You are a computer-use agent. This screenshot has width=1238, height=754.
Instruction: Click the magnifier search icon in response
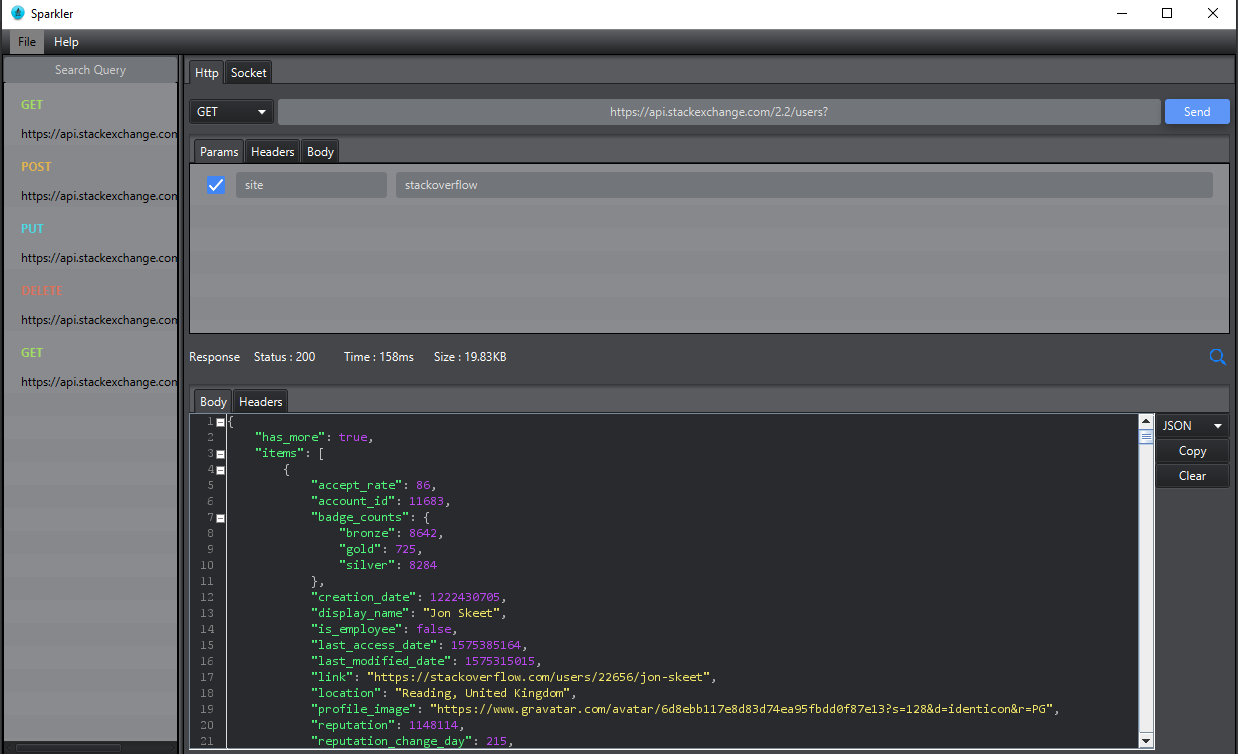coord(1217,357)
